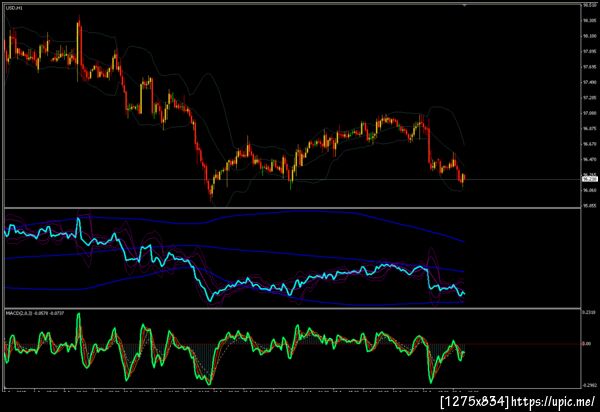Click the -0.2982 value on MACD scale
Image resolution: width=600 pixels, height=412 pixels.
589,385
